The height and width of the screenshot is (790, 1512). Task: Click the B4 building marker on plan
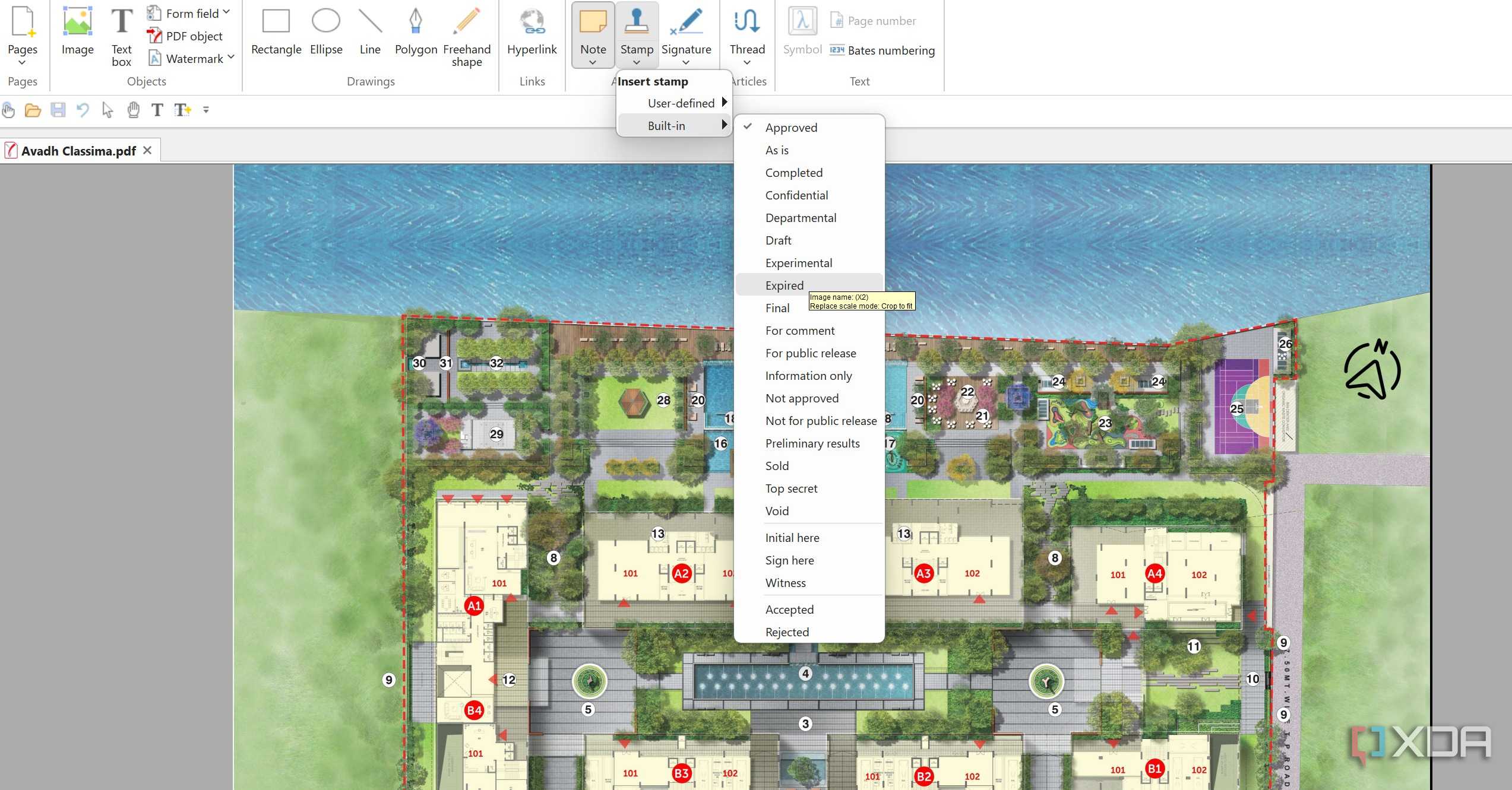click(474, 710)
